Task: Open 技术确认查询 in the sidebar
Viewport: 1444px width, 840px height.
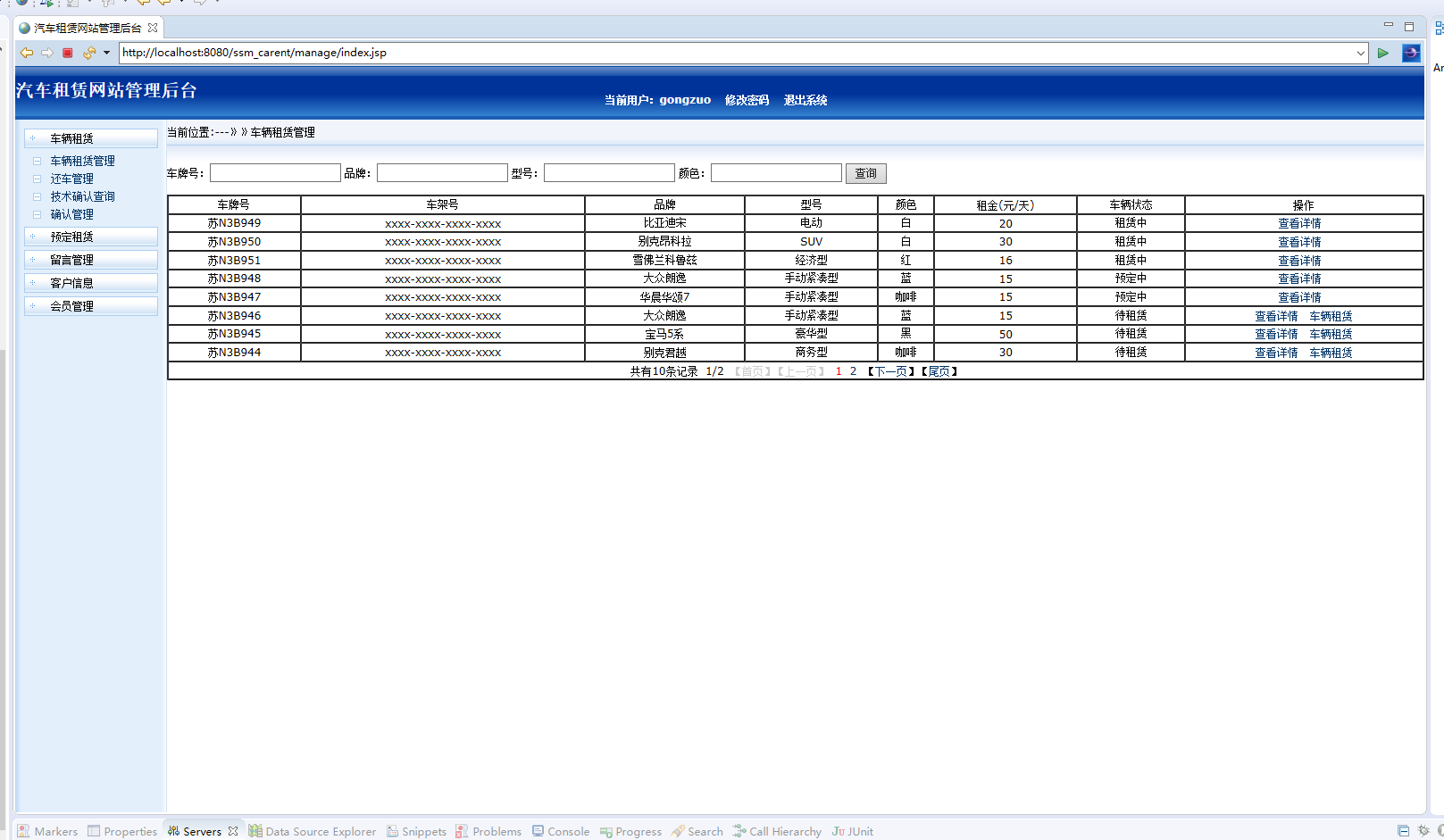Action: pyautogui.click(x=82, y=196)
